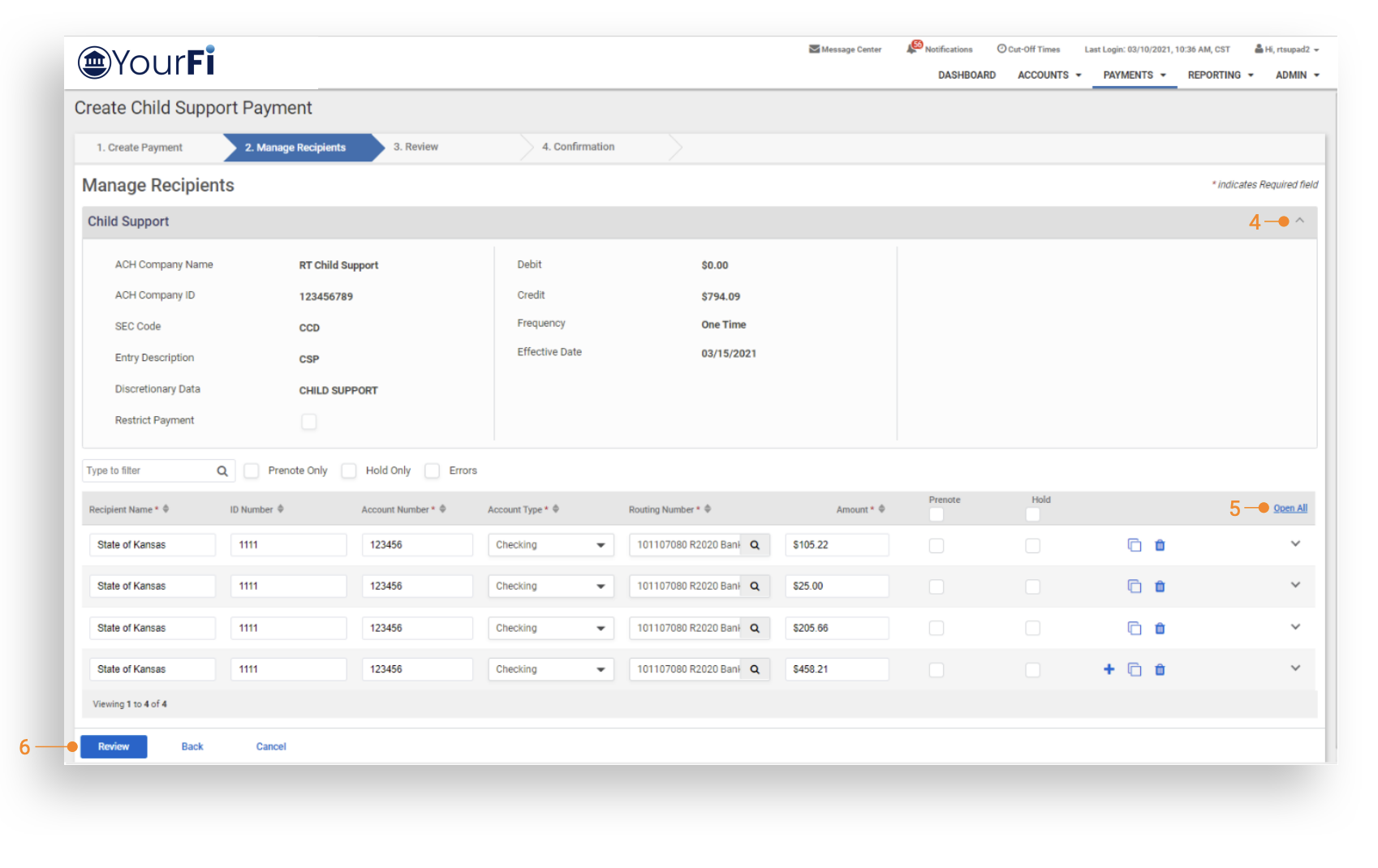Check the Restrict Payment checkbox

click(308, 421)
